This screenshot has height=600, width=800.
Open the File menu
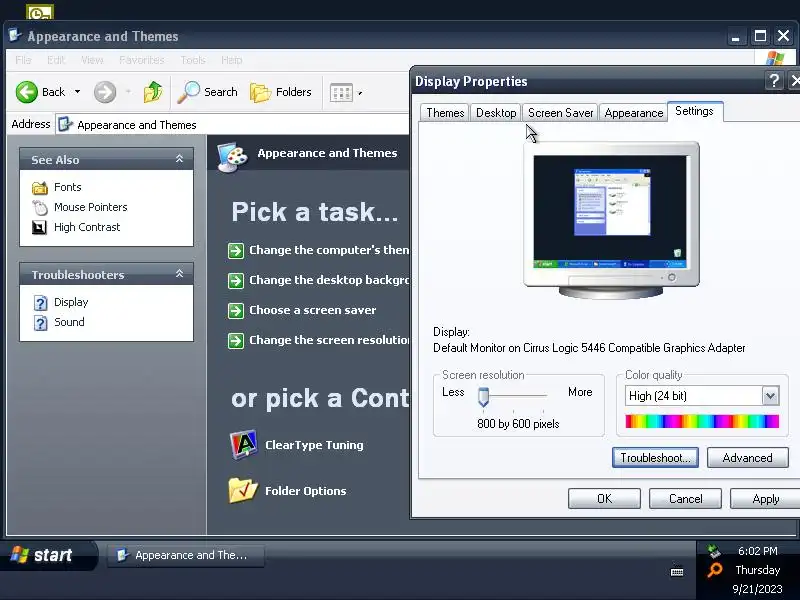(x=23, y=60)
